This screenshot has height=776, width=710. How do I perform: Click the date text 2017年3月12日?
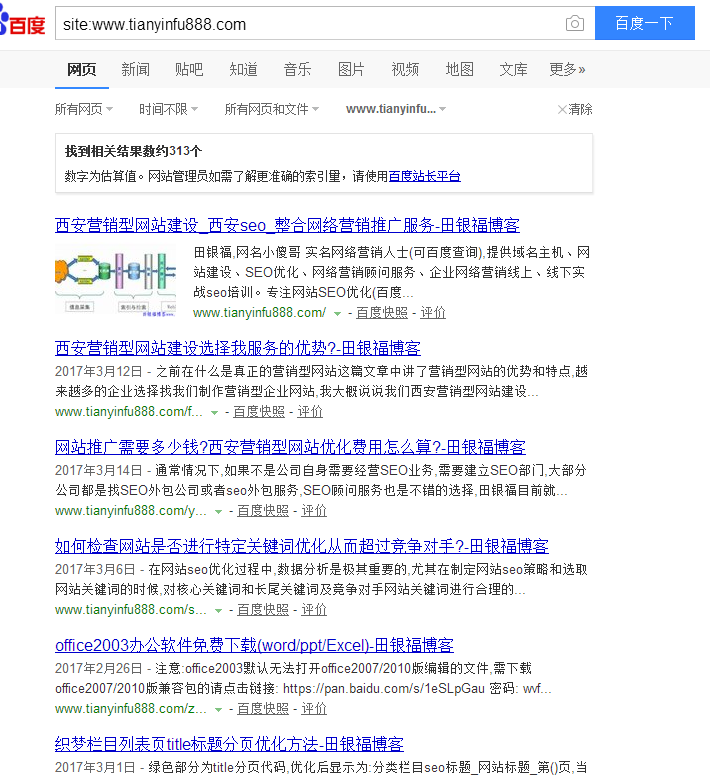click(x=98, y=372)
